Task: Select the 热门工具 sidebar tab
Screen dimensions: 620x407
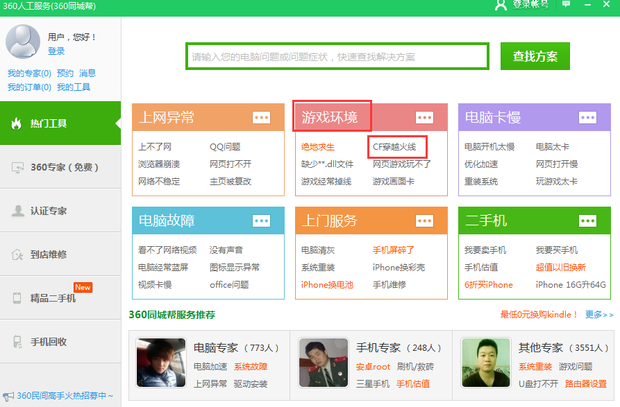Action: pyautogui.click(x=60, y=123)
